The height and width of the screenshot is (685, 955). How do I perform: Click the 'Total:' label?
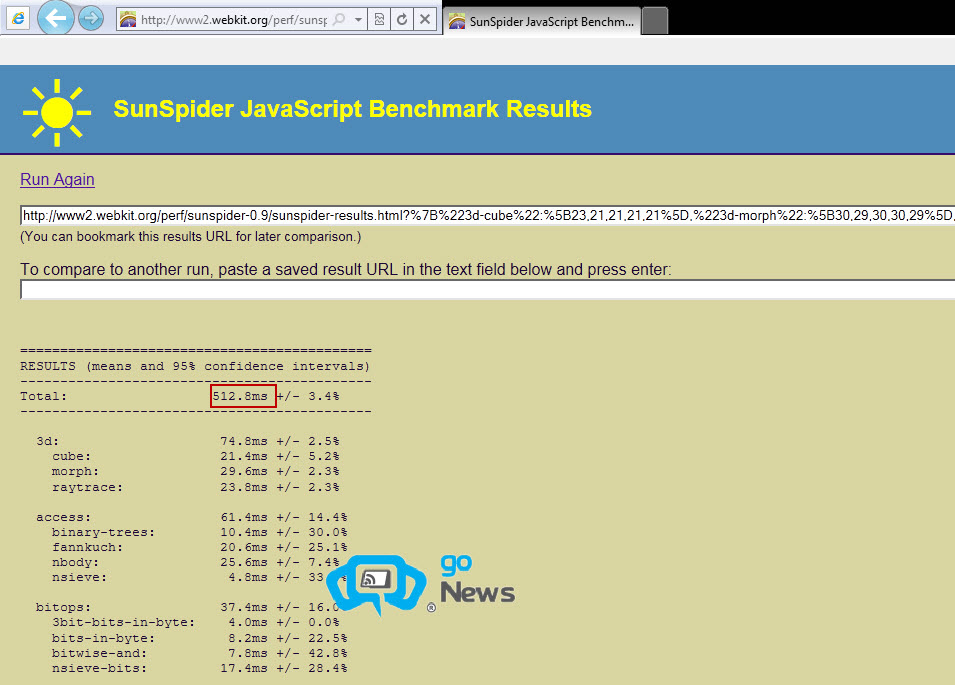43,396
